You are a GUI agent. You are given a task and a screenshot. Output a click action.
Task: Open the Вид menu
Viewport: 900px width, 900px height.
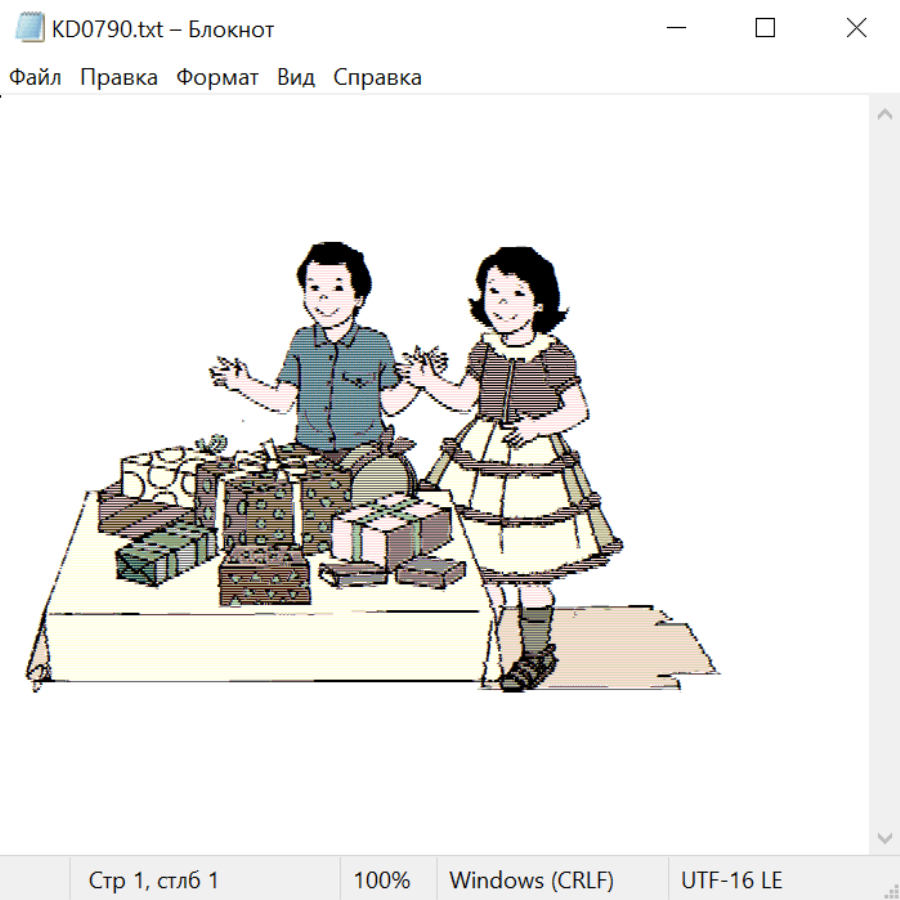[x=296, y=78]
